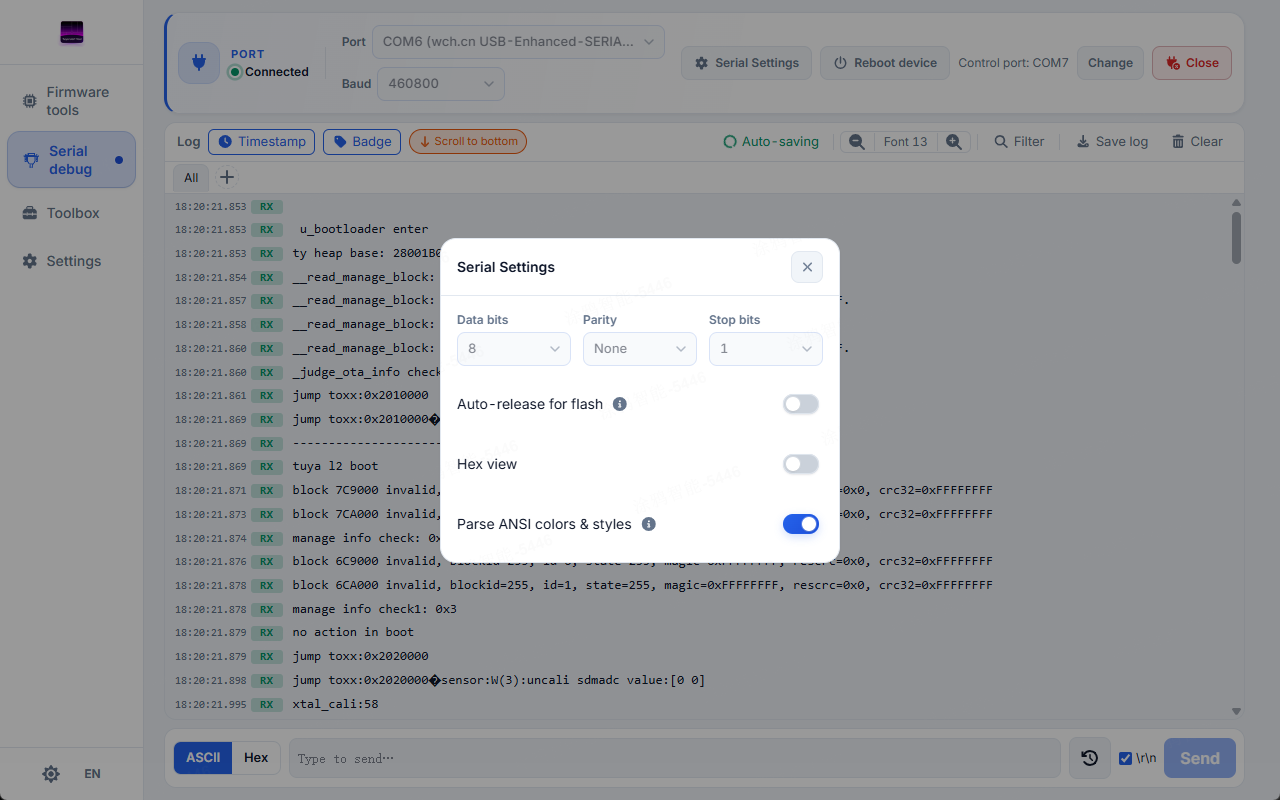This screenshot has width=1280, height=800.
Task: Close the Serial Settings dialog
Action: coord(807,267)
